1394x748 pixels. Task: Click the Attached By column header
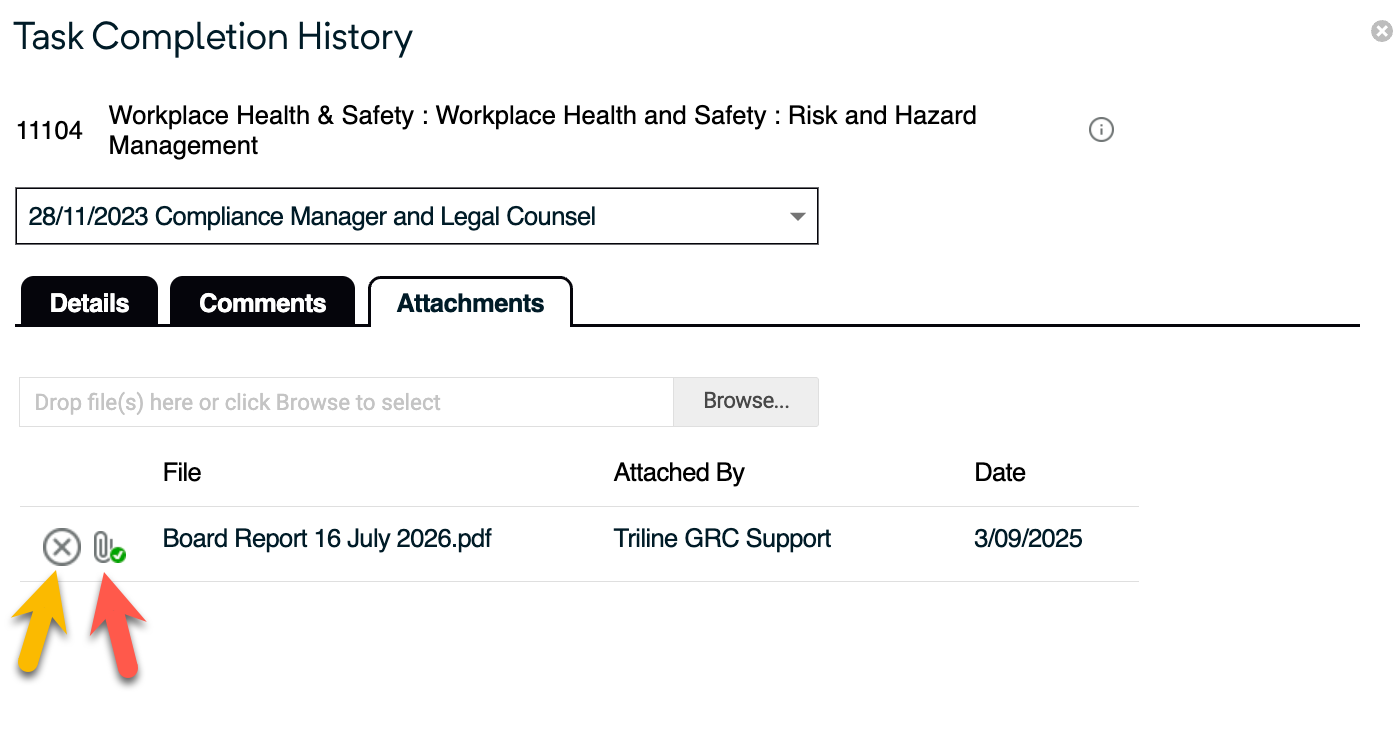pyautogui.click(x=679, y=473)
